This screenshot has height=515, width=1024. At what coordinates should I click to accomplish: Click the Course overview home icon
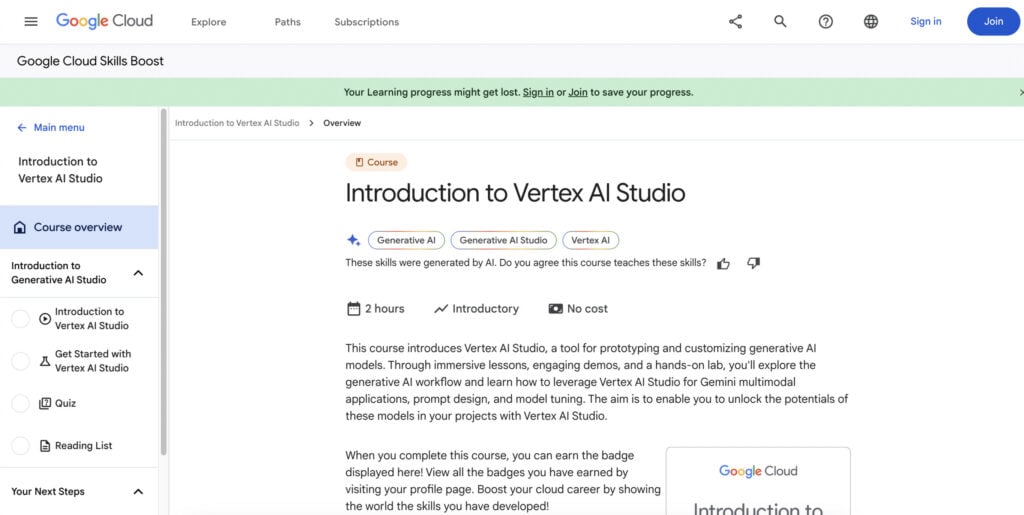click(x=20, y=227)
